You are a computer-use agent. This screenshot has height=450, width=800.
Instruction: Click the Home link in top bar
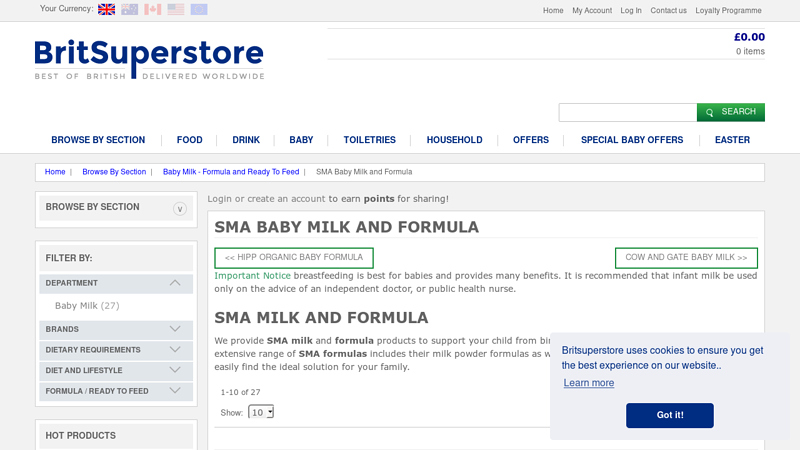tap(553, 10)
